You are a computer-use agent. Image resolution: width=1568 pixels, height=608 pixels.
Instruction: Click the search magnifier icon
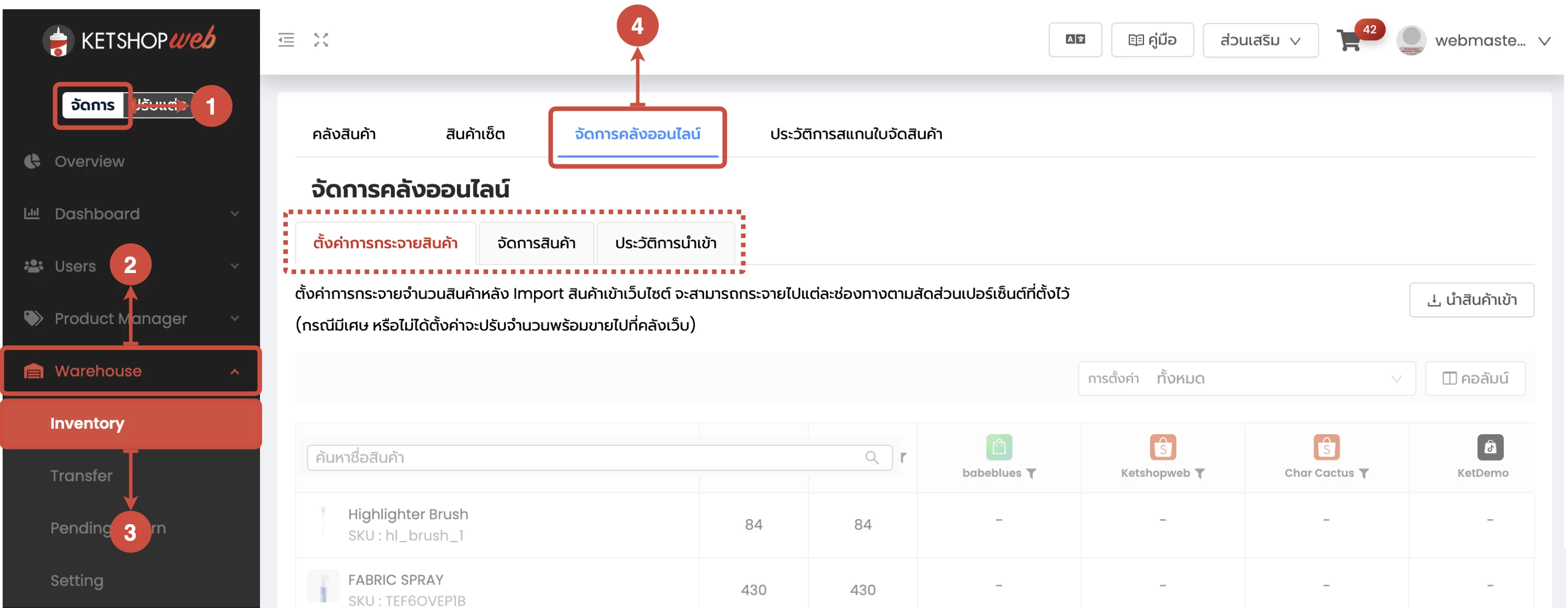pyautogui.click(x=871, y=458)
